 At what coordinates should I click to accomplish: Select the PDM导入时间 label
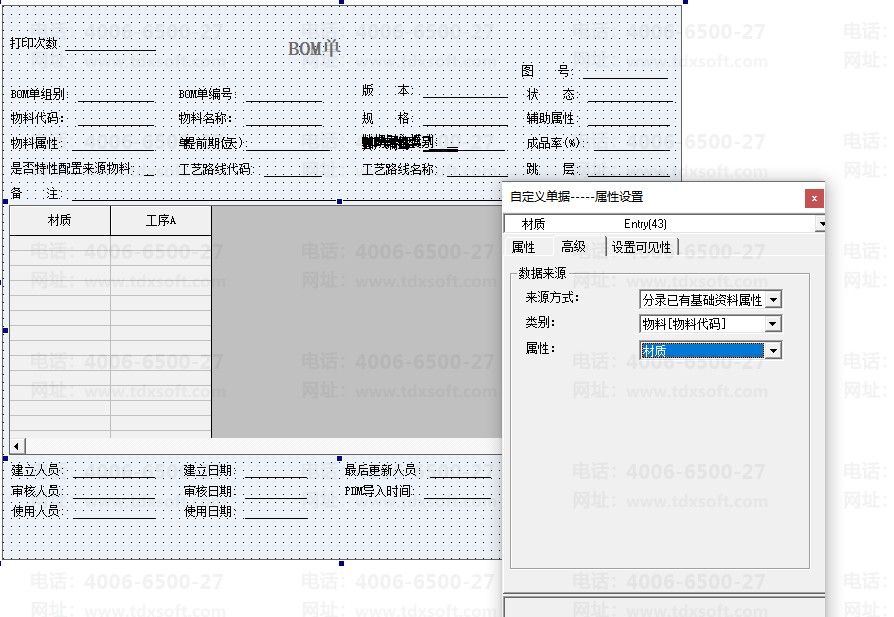pyautogui.click(x=380, y=491)
